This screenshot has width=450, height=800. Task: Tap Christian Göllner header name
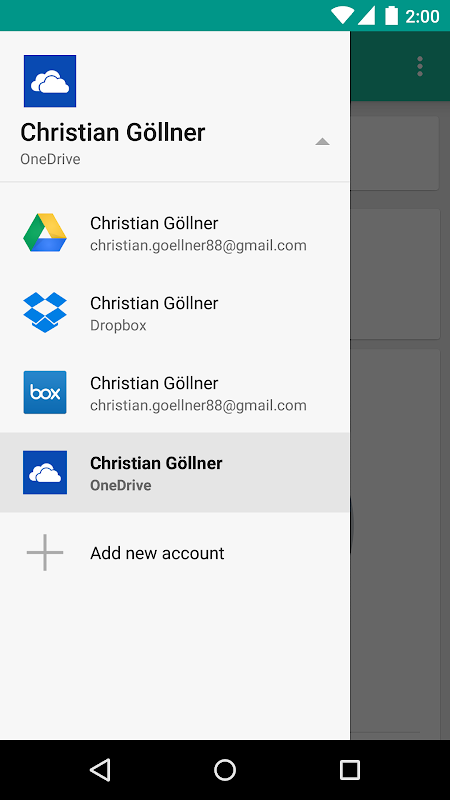[113, 133]
